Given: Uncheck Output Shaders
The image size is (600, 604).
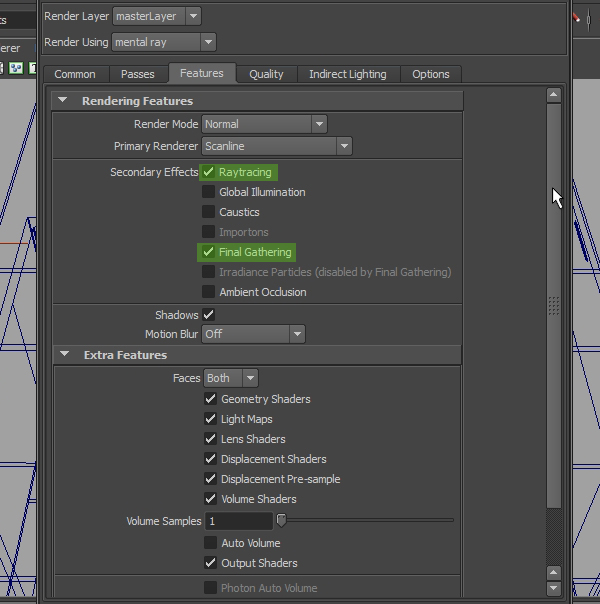Looking at the screenshot, I should [210, 563].
